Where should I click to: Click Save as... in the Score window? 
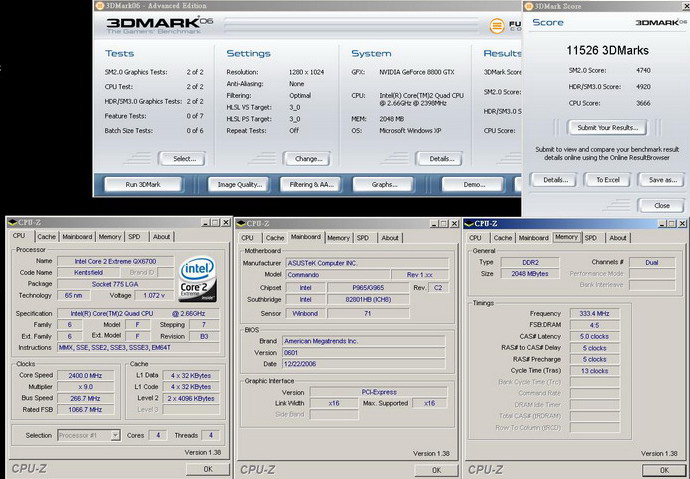point(662,179)
